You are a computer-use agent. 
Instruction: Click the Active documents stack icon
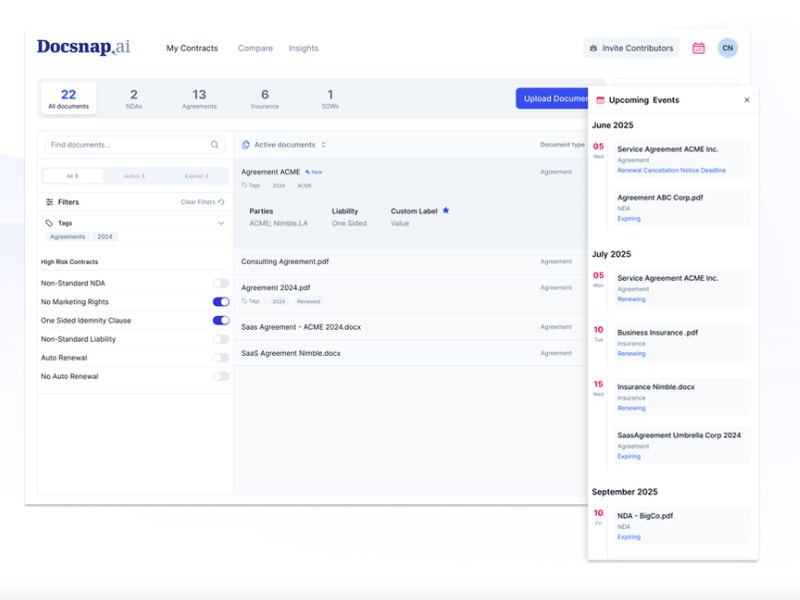(246, 145)
